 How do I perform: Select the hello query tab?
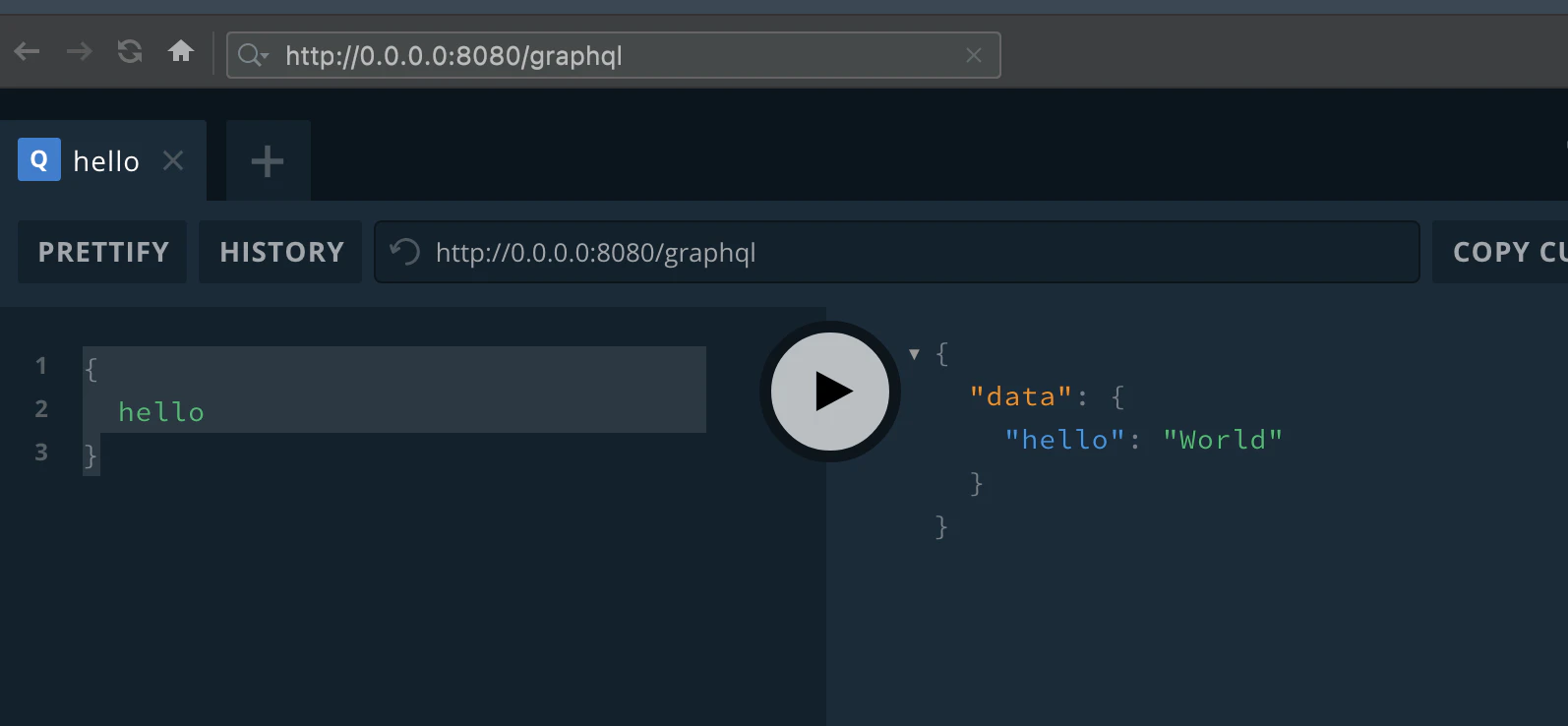pyautogui.click(x=105, y=161)
